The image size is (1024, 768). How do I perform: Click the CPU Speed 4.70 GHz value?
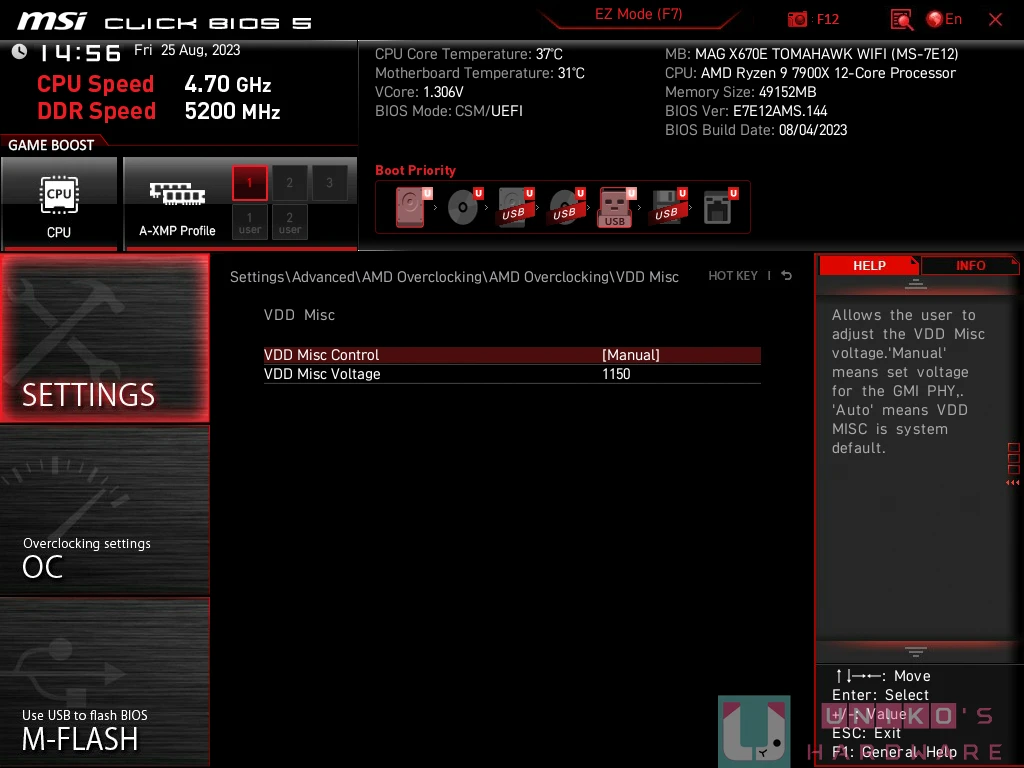coord(228,84)
